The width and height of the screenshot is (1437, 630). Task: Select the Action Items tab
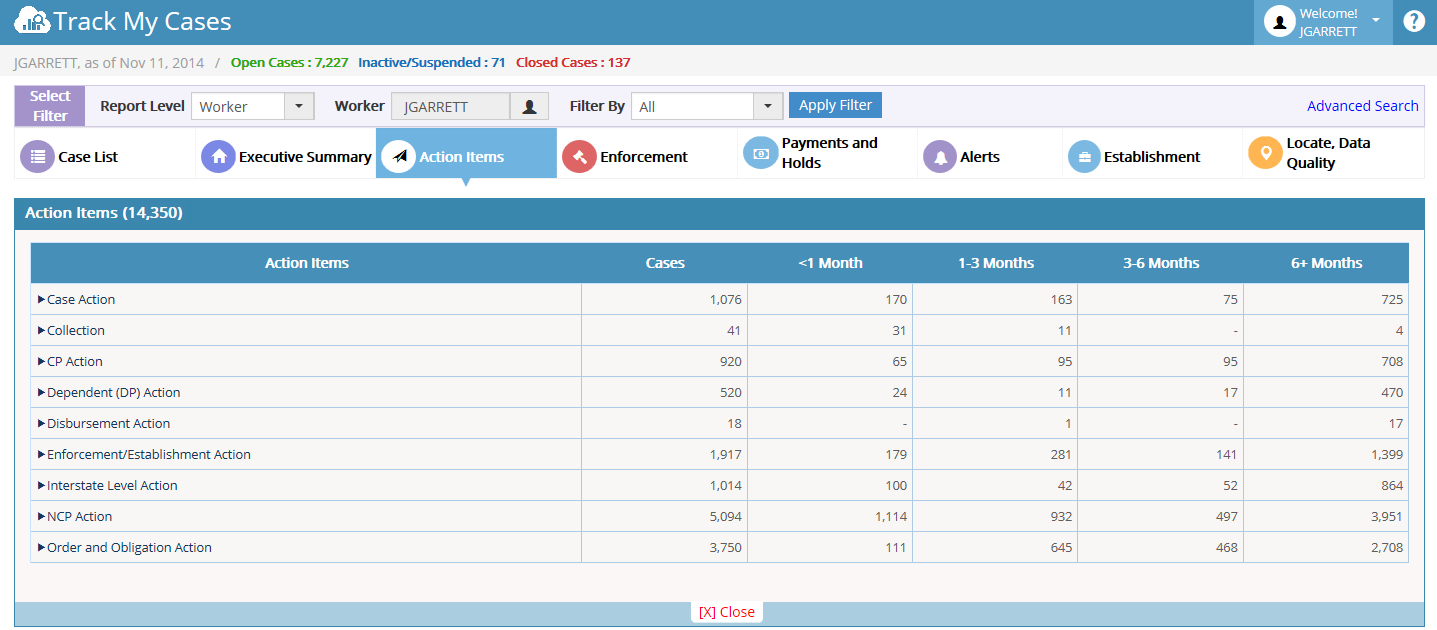[466, 154]
